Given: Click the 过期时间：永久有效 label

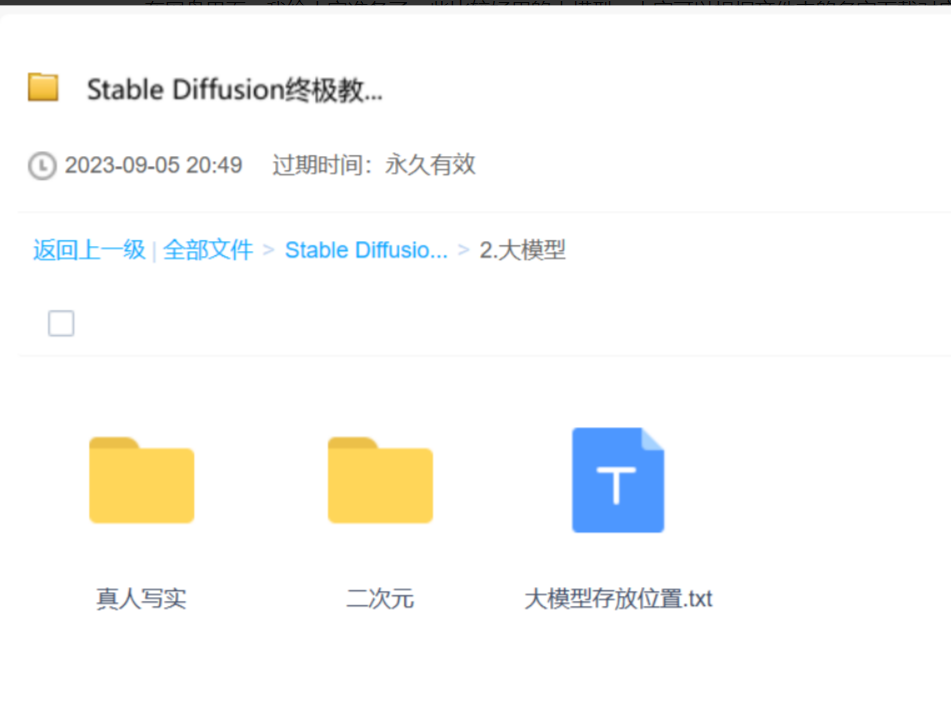Looking at the screenshot, I should pyautogui.click(x=374, y=165).
